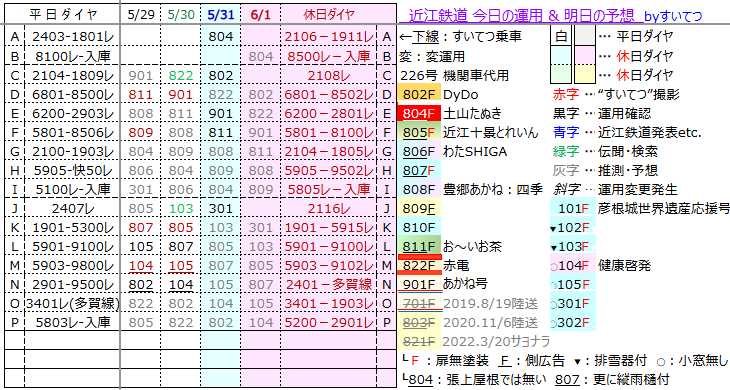Click the 806F わたSHIGA legend entry
This screenshot has height=390, width=730.
453,151
